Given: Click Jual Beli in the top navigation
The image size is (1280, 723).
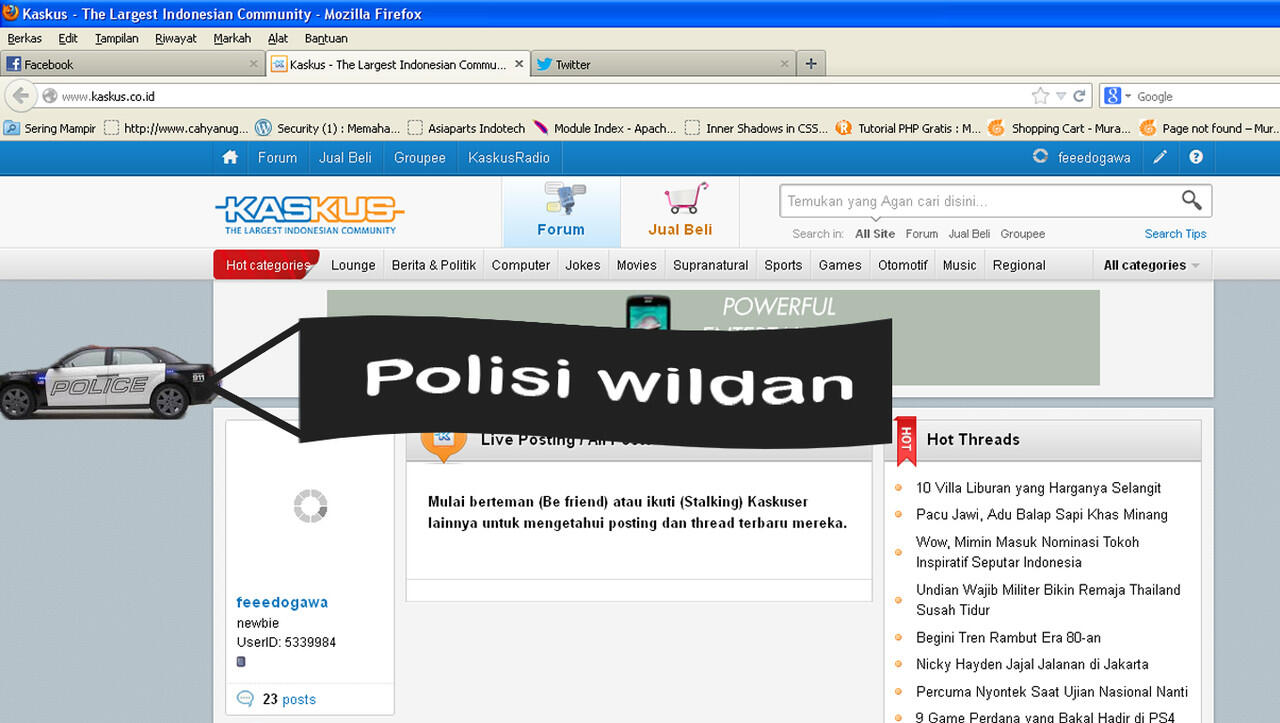Looking at the screenshot, I should coord(345,158).
